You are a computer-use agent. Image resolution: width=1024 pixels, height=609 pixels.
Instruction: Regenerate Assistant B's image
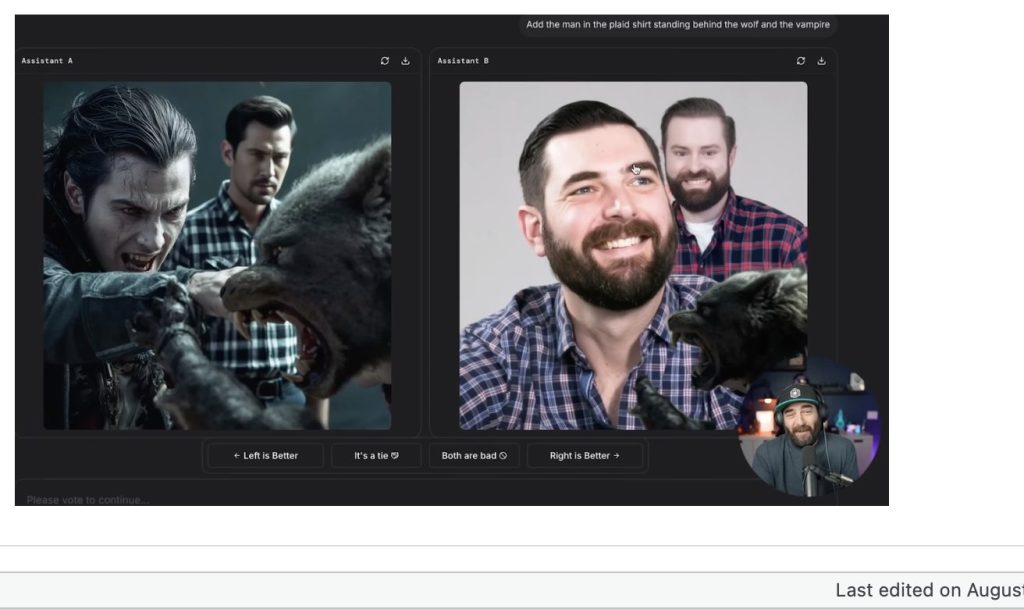coord(800,60)
